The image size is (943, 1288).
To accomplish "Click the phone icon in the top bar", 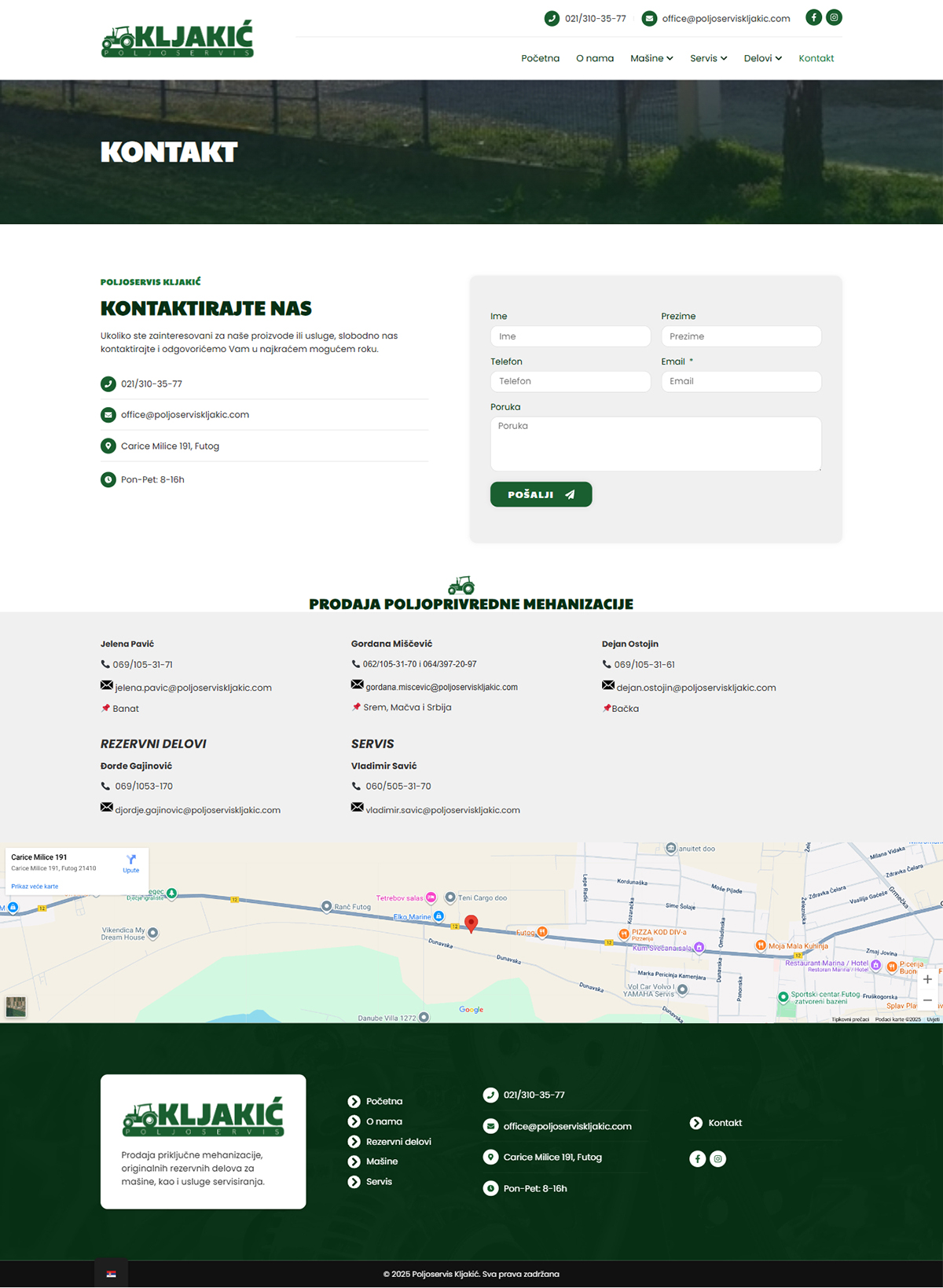I will (x=552, y=18).
